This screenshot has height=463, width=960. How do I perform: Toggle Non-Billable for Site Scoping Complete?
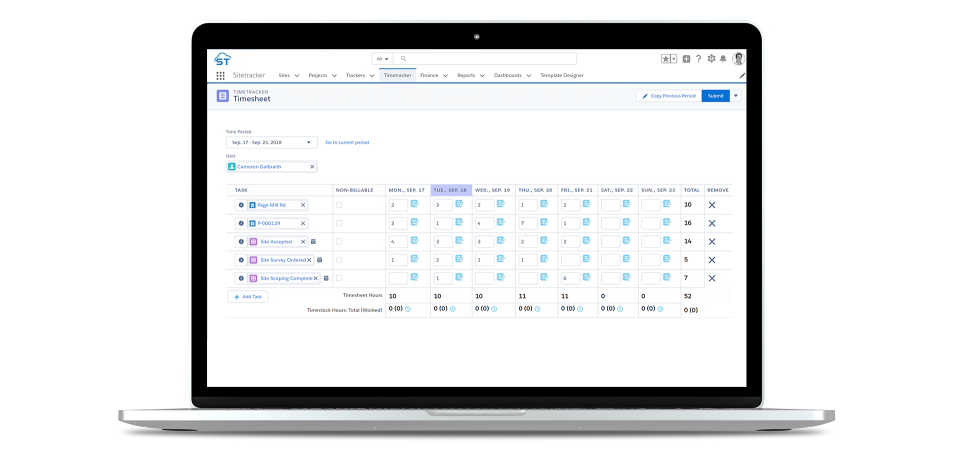click(339, 278)
